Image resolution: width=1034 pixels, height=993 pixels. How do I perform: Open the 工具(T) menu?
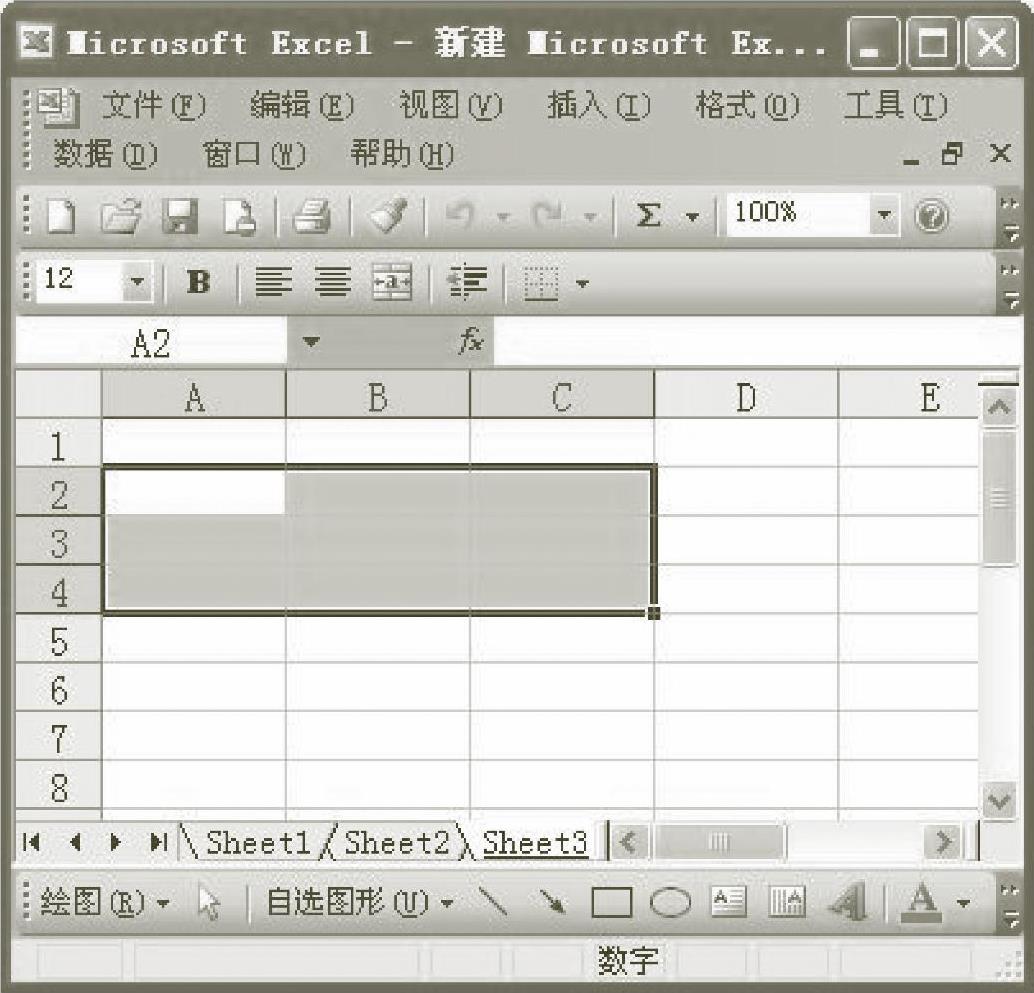pyautogui.click(x=896, y=105)
